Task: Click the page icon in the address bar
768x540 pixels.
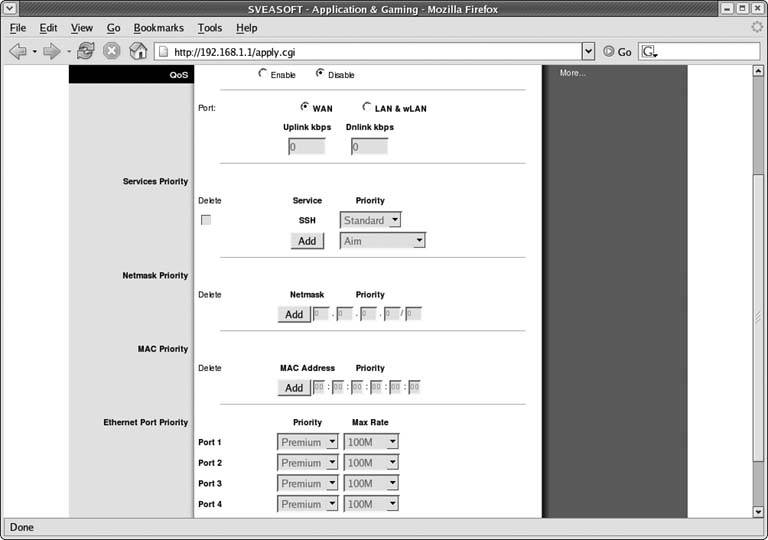Action: 164,51
